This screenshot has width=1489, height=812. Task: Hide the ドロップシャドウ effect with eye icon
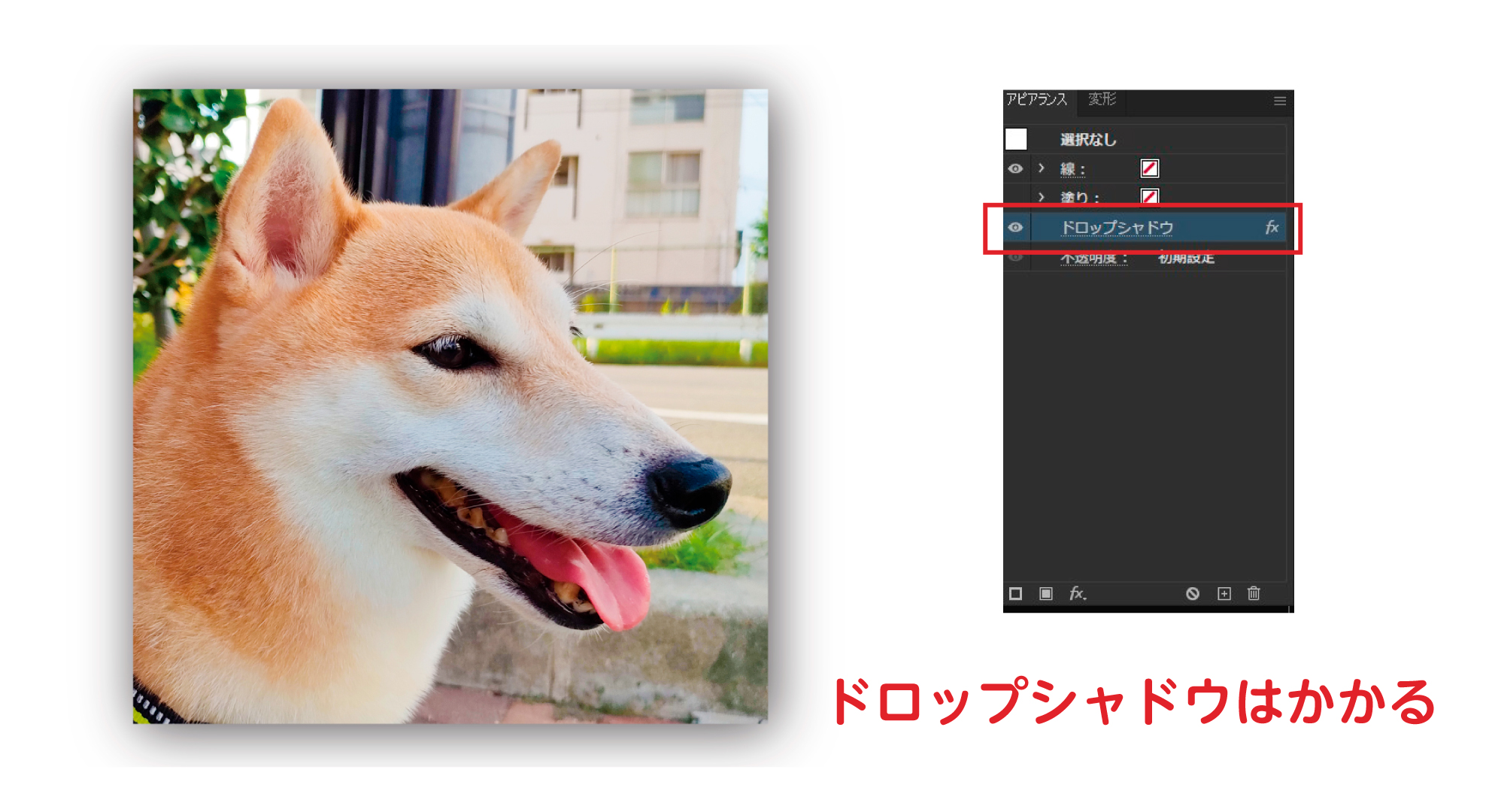[x=1015, y=227]
